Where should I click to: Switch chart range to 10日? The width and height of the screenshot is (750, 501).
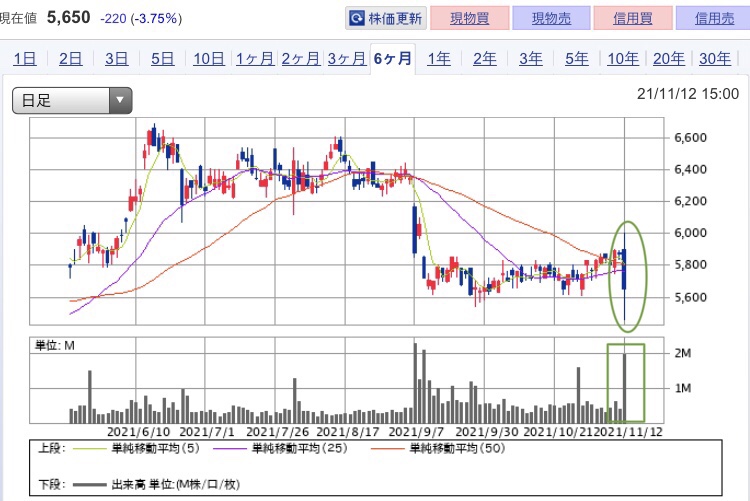(x=209, y=59)
